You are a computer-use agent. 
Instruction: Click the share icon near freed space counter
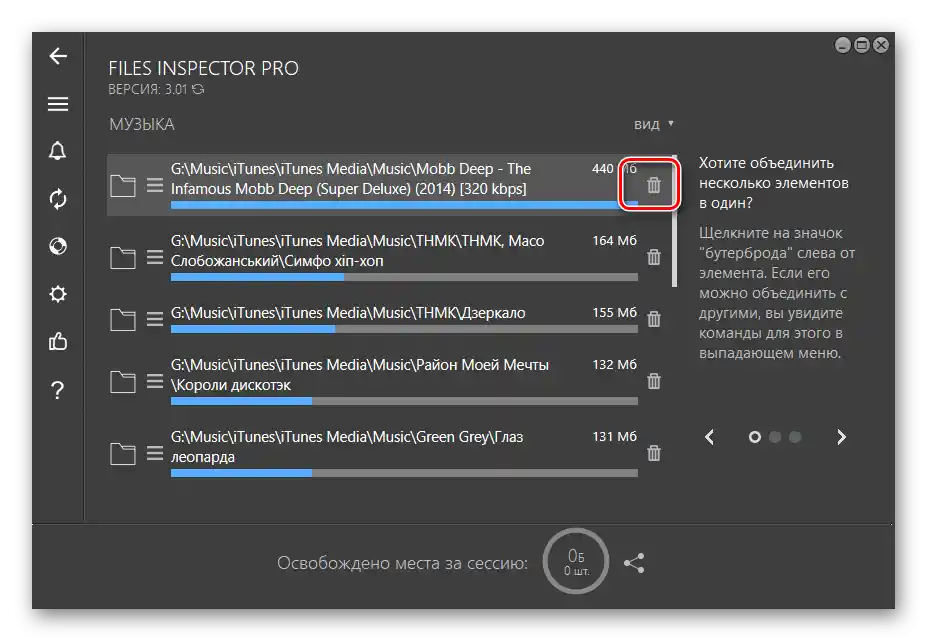coord(634,563)
